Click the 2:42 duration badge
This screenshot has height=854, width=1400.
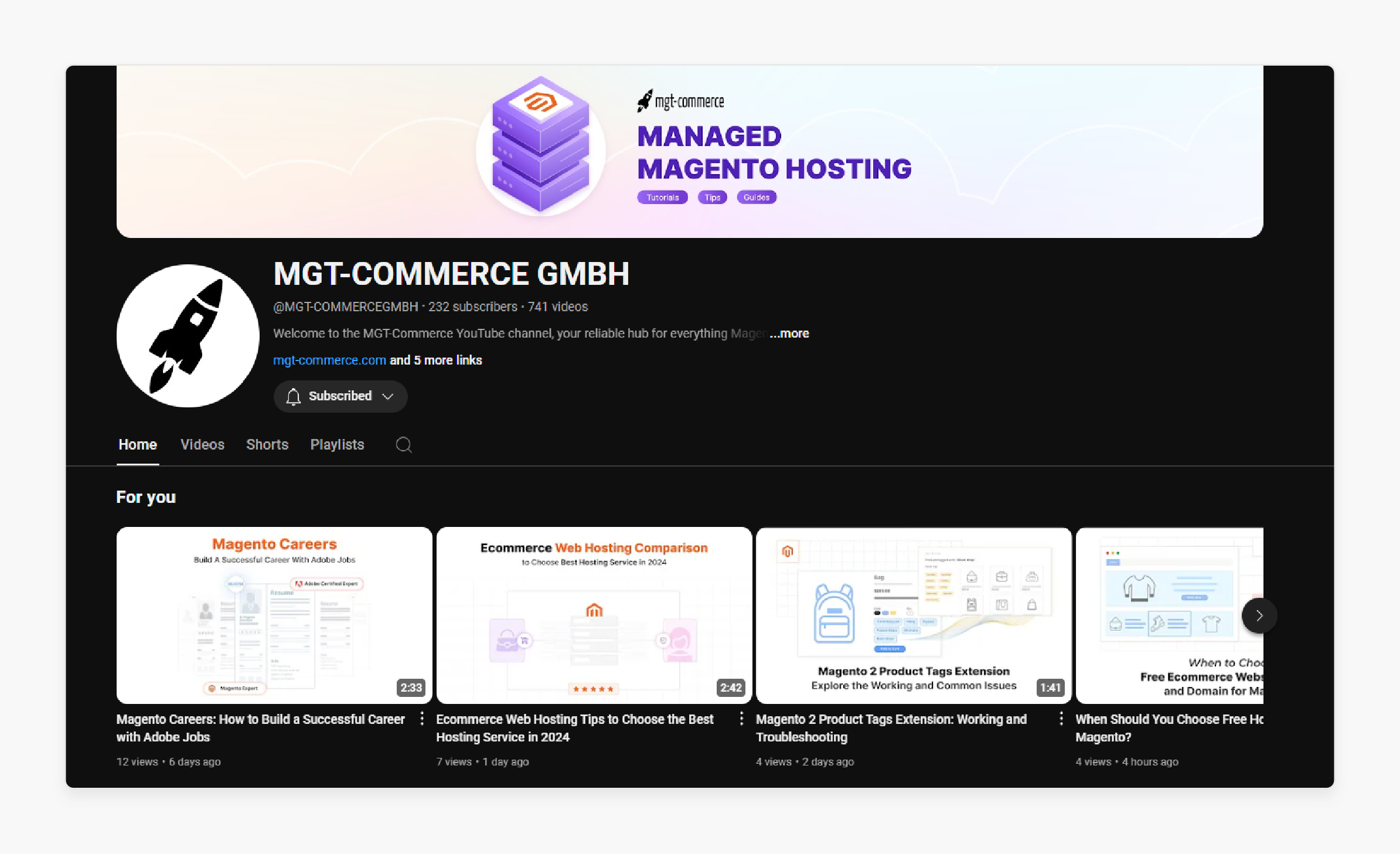(731, 688)
